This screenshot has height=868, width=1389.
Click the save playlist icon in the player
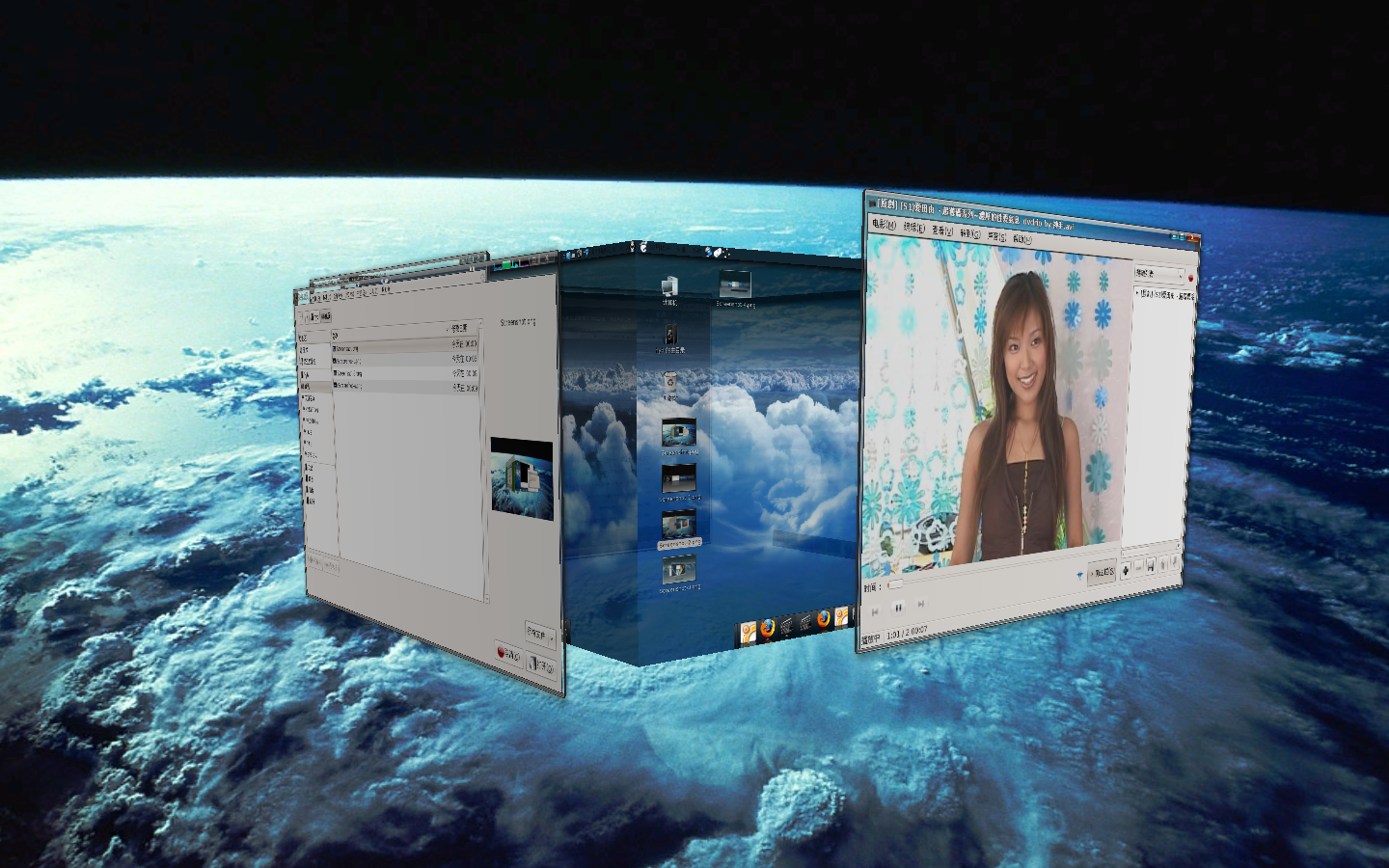1151,566
